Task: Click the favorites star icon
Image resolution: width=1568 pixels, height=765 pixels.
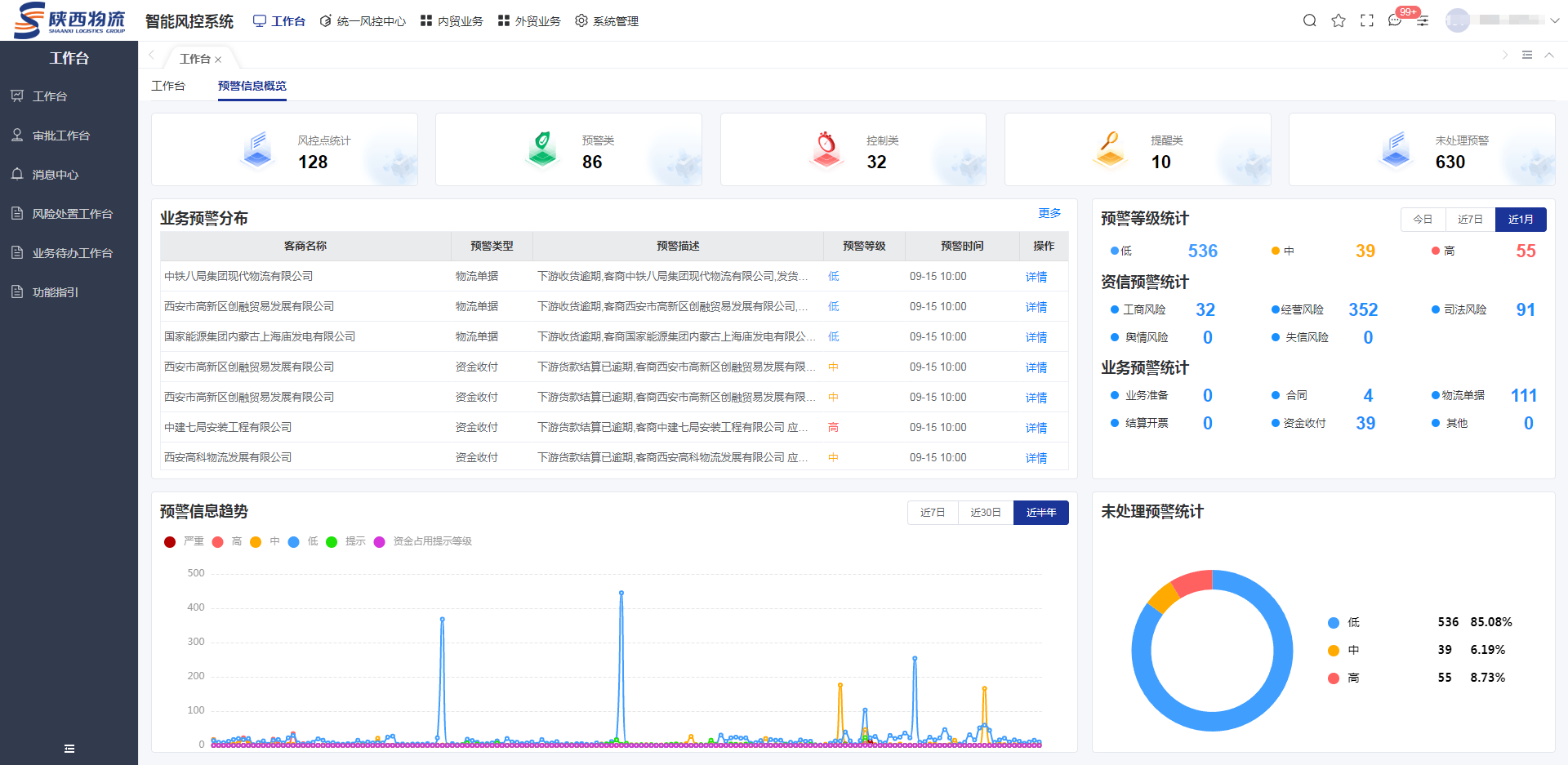Action: 1339,20
